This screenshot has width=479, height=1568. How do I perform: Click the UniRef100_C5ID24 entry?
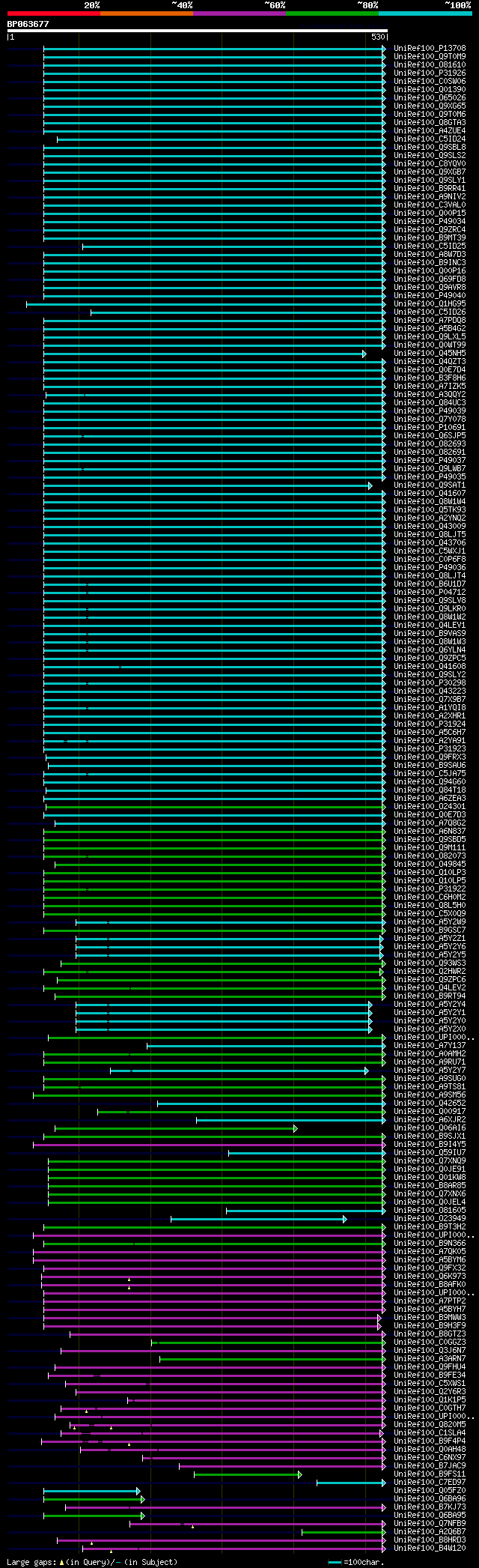pos(430,139)
